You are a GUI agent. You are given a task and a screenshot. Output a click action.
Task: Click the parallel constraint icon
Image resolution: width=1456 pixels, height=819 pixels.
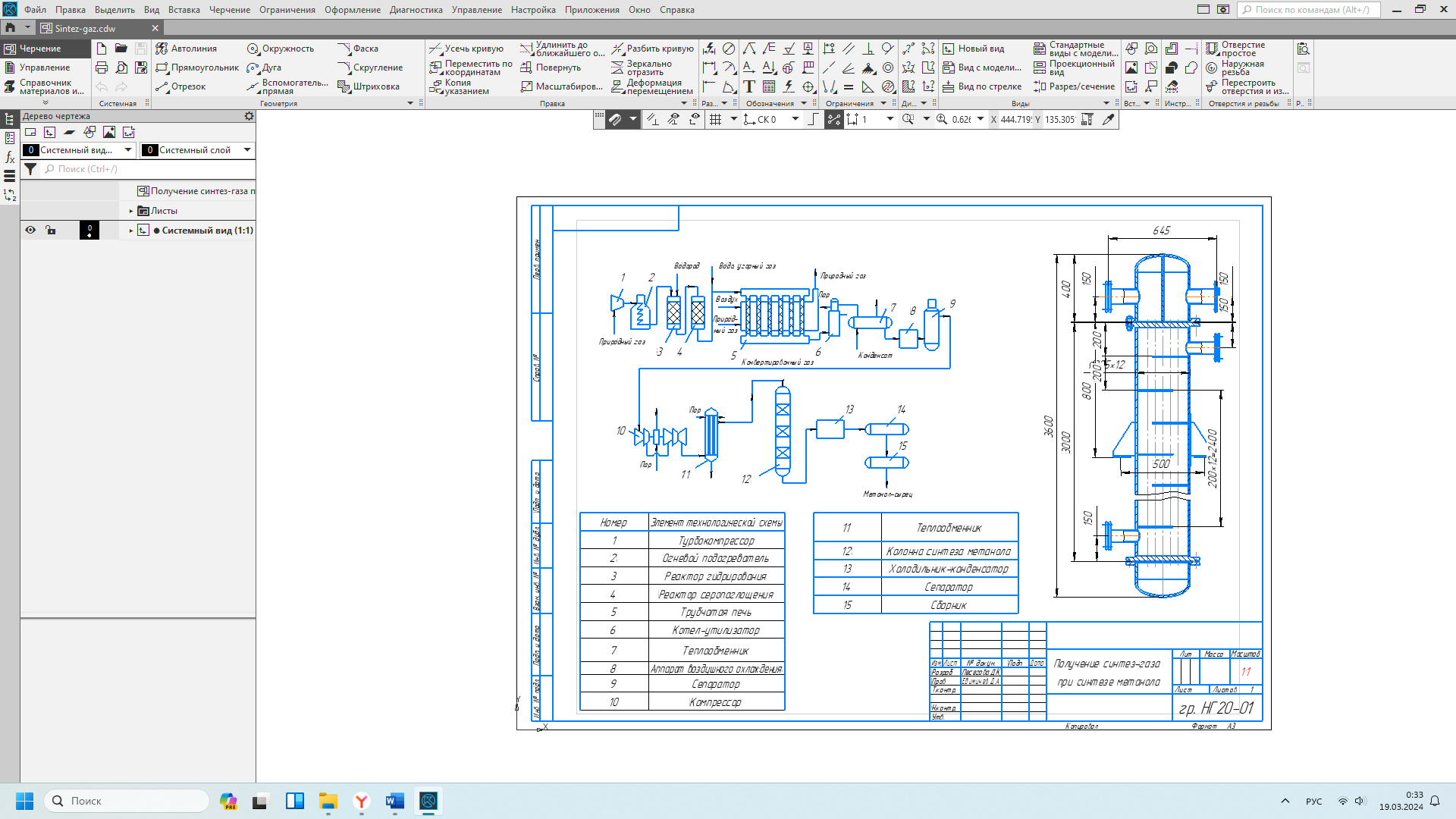coord(849,49)
